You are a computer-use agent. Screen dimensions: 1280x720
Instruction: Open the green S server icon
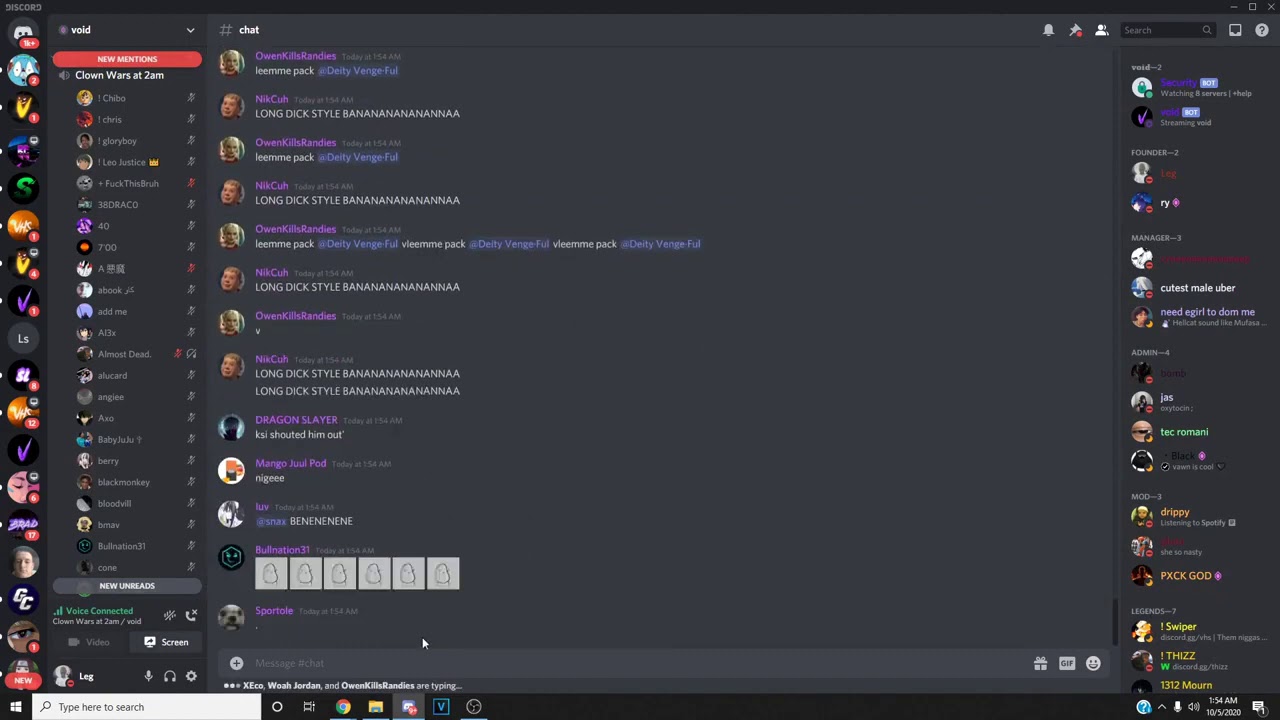tap(23, 187)
